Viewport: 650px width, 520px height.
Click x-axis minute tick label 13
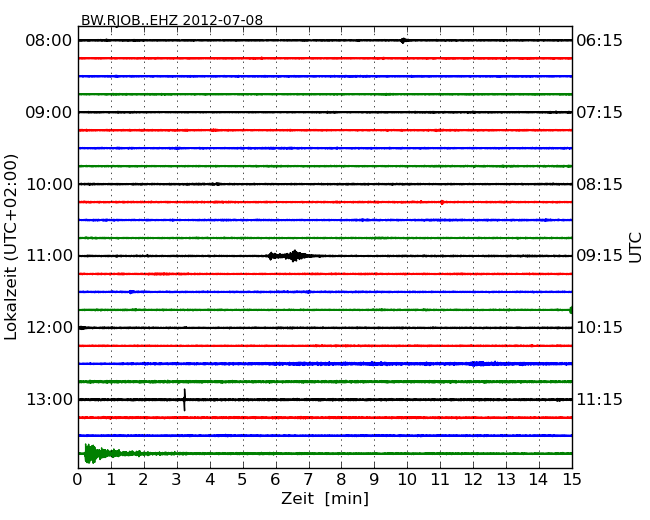coord(506,479)
